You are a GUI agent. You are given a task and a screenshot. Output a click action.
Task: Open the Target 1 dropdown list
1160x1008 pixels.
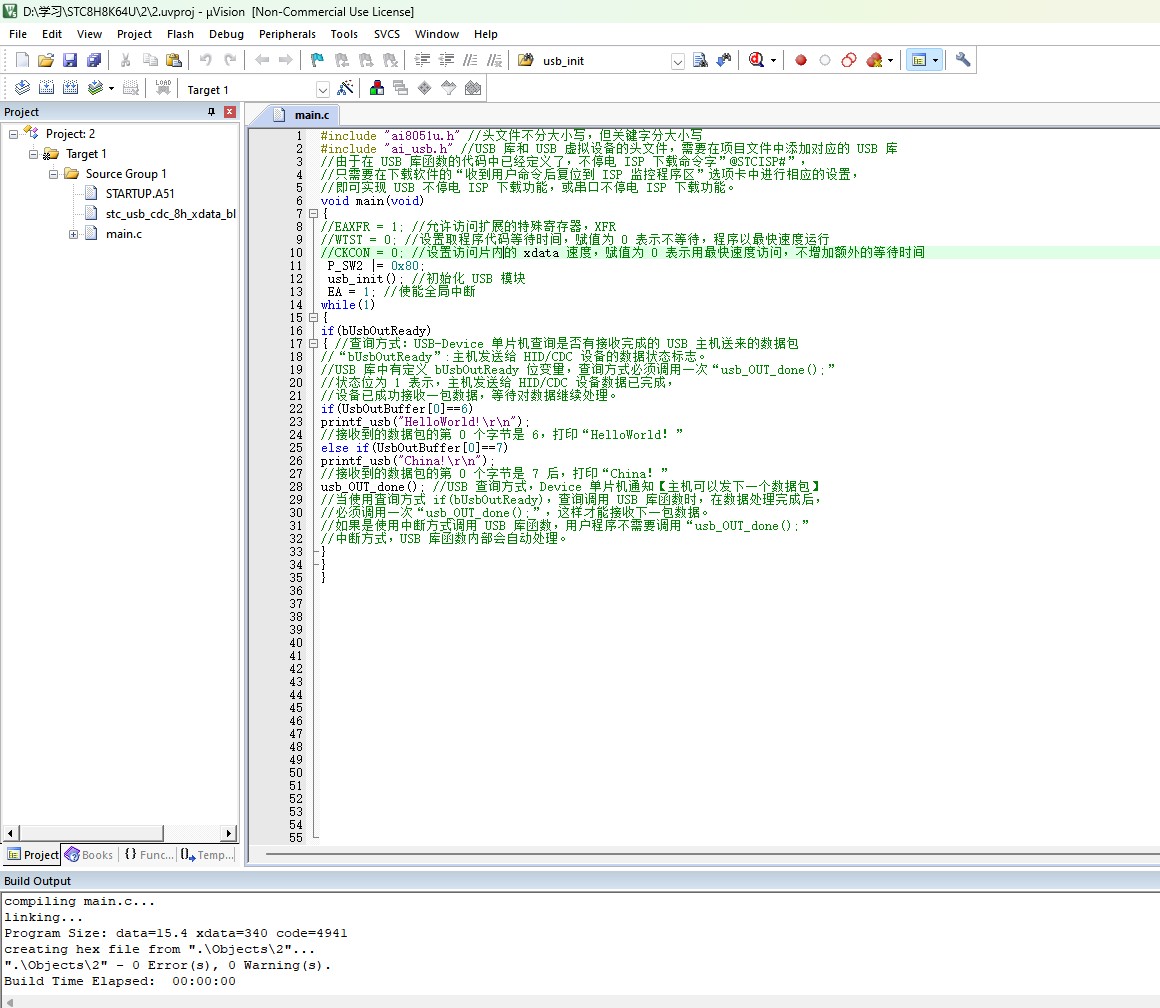click(323, 89)
